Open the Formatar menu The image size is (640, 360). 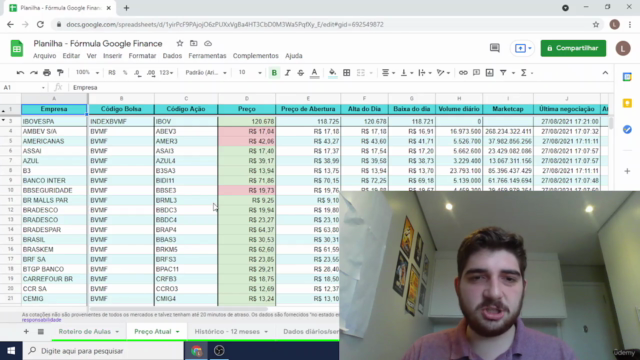click(x=142, y=56)
